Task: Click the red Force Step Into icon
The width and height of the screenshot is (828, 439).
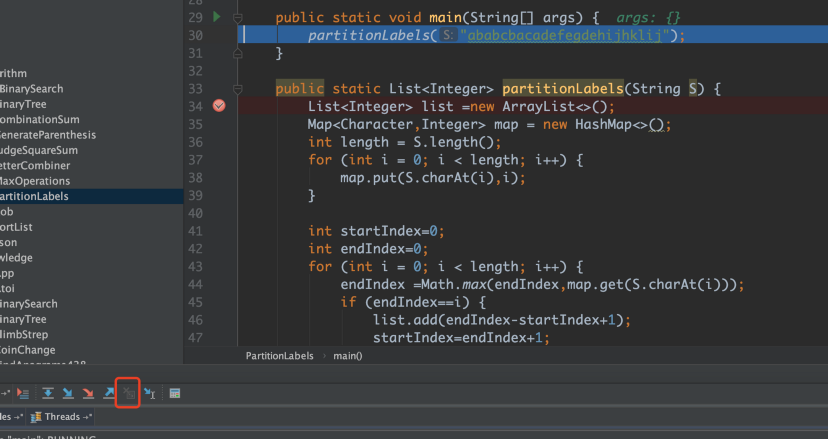Action: pyautogui.click(x=88, y=394)
